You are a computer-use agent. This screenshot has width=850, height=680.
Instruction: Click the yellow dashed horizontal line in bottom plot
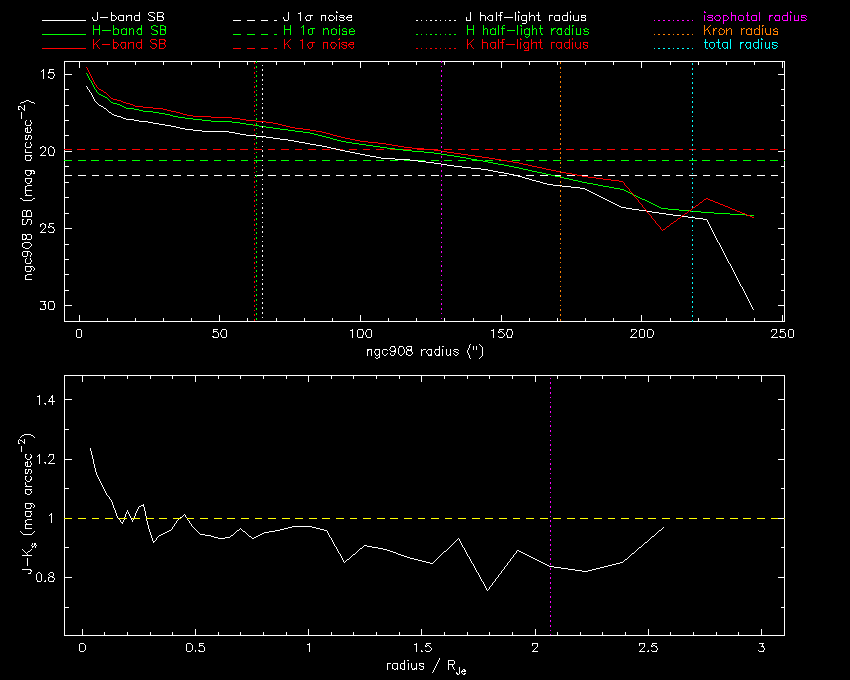(400, 518)
